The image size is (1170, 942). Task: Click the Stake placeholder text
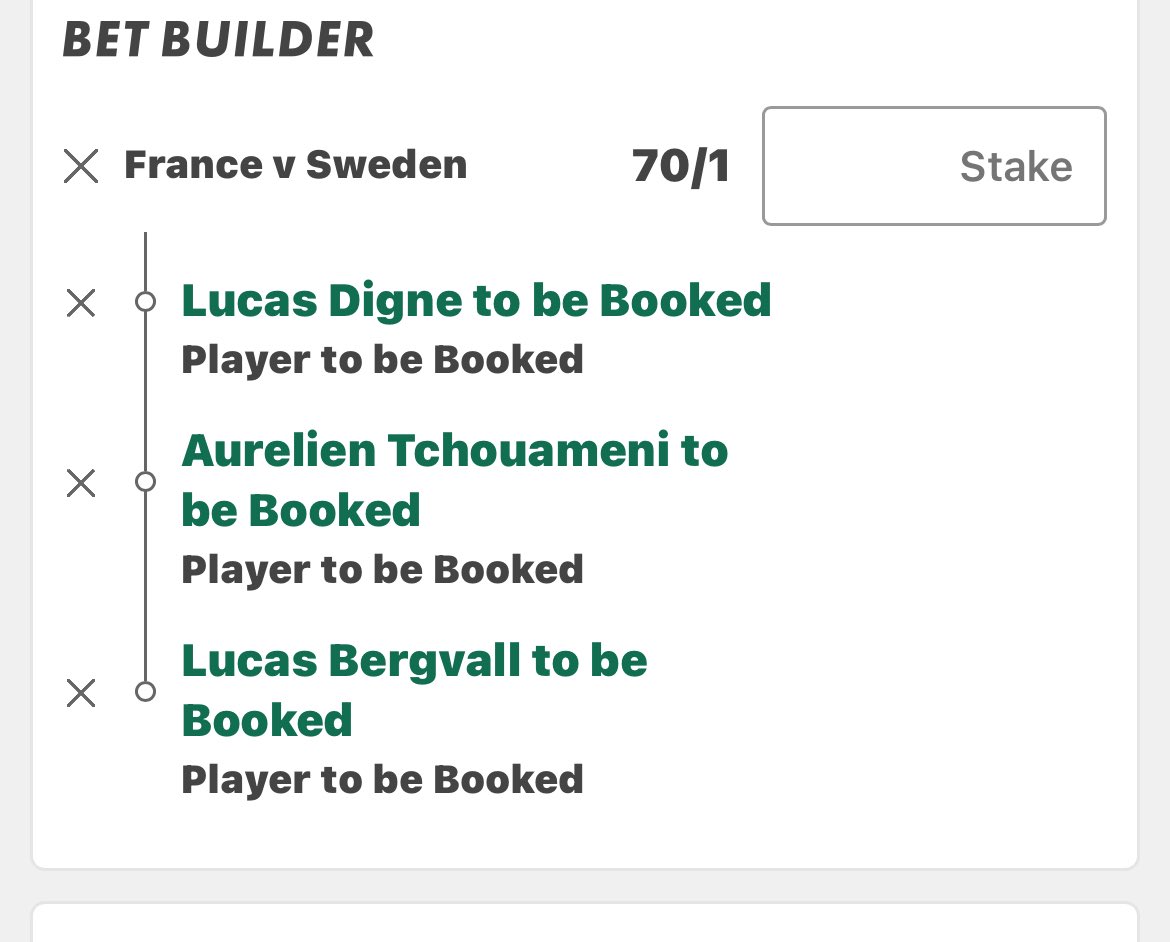(x=1016, y=166)
